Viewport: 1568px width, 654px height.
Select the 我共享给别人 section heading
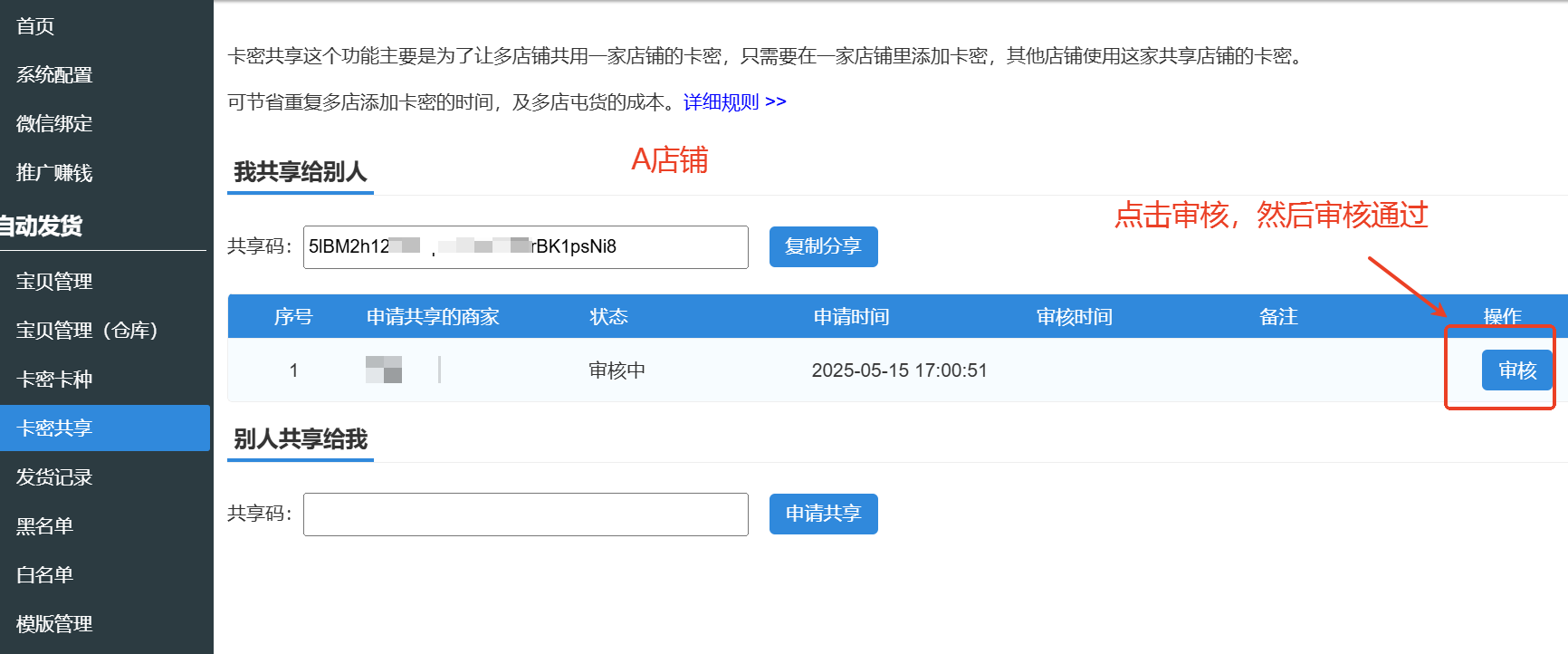coord(300,172)
